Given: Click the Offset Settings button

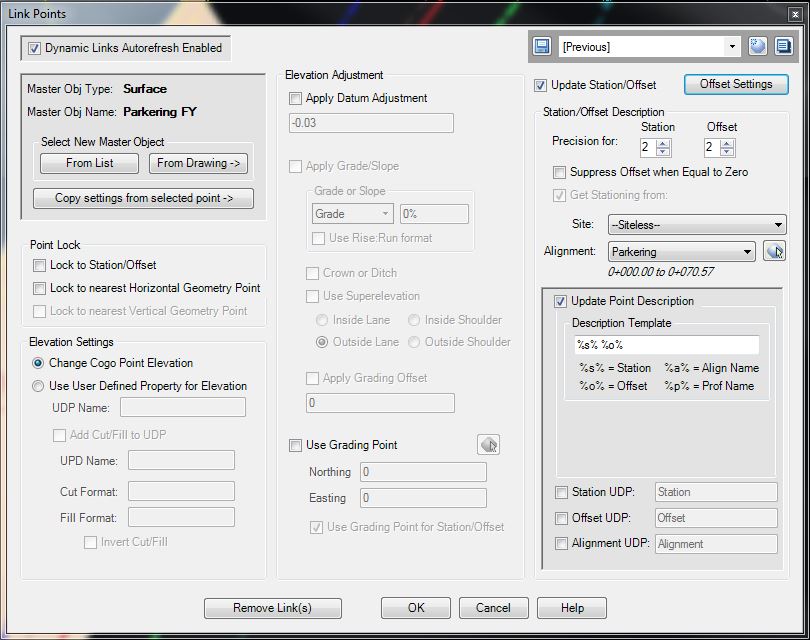Looking at the screenshot, I should pyautogui.click(x=735, y=84).
